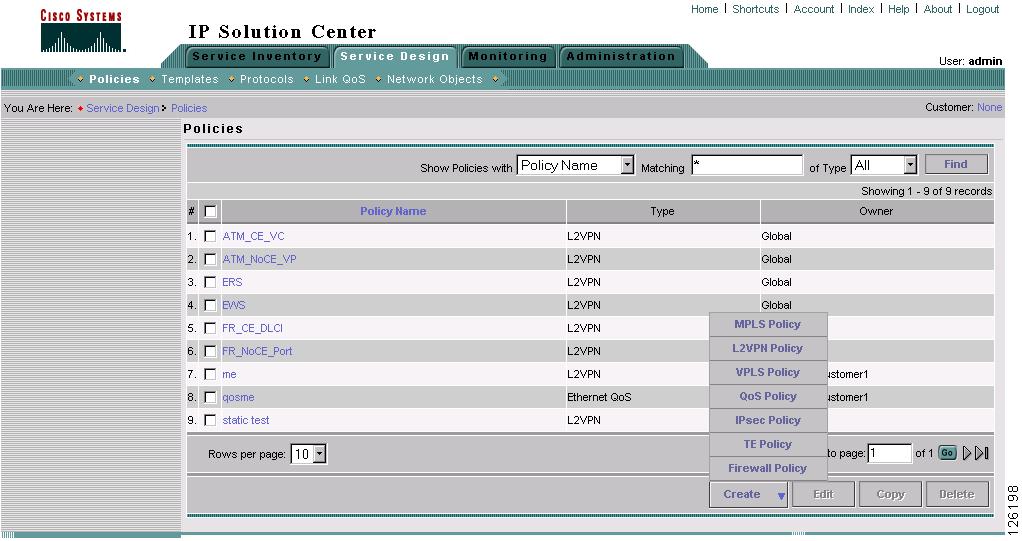Screen dimensions: 1022x541
Task: Select the EWS row checkbox
Action: point(210,305)
